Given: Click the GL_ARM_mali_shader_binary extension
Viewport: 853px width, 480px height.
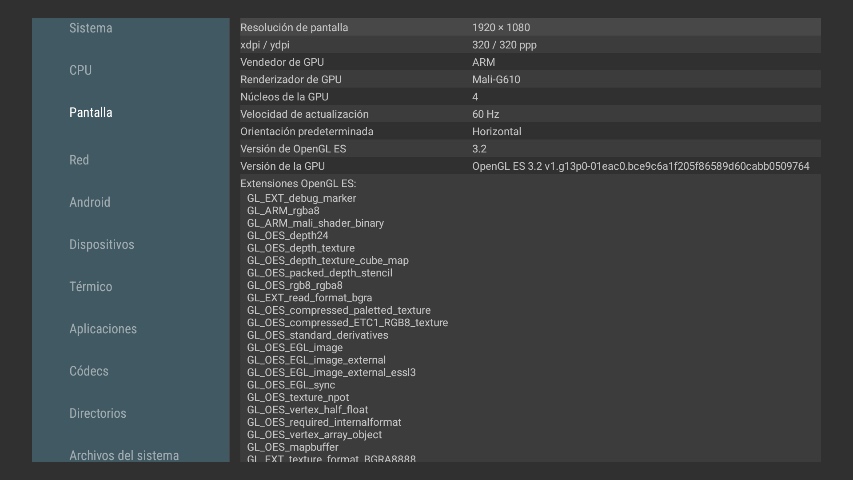Looking at the screenshot, I should point(316,223).
